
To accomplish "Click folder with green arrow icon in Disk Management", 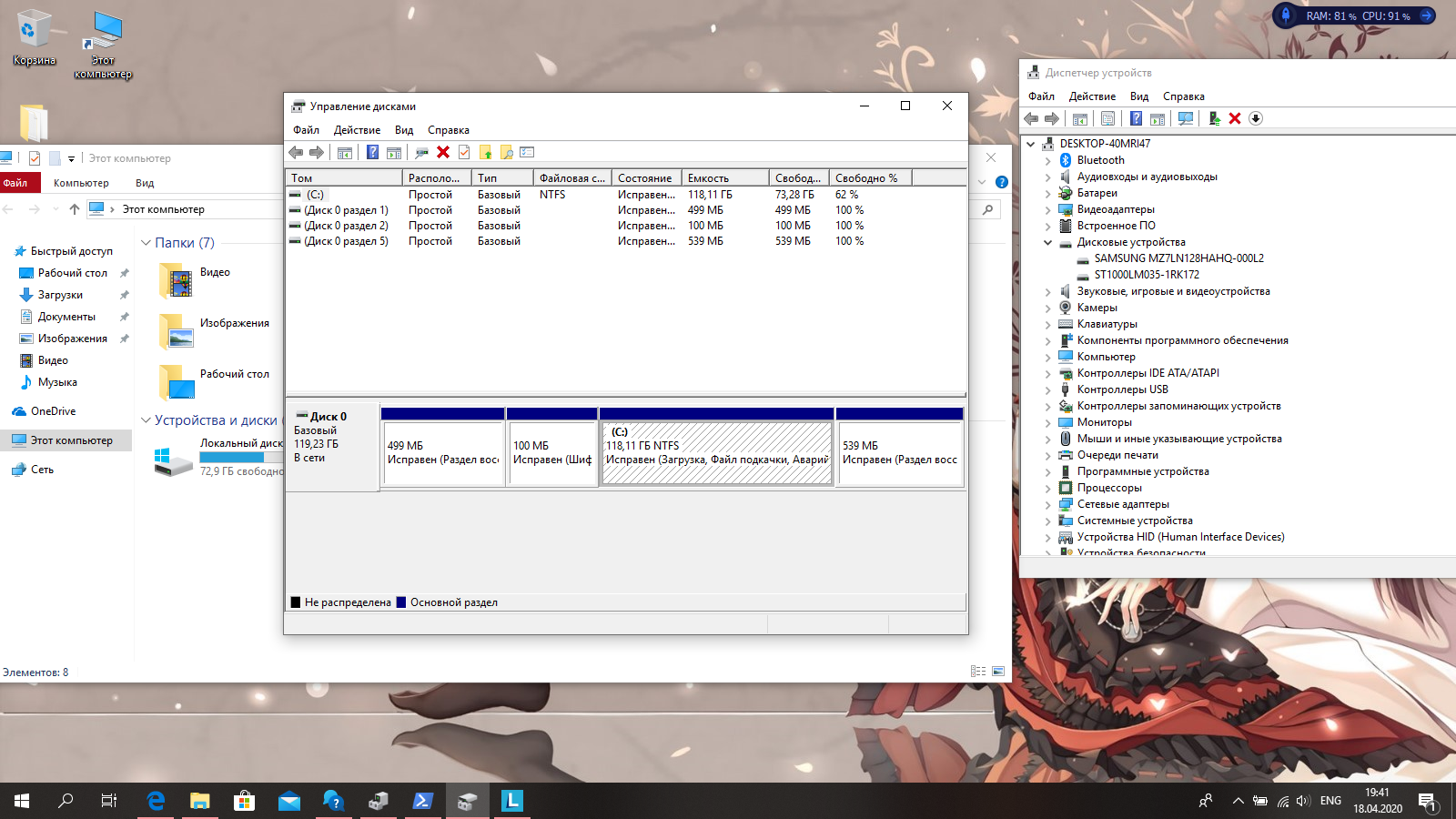I will [x=485, y=152].
